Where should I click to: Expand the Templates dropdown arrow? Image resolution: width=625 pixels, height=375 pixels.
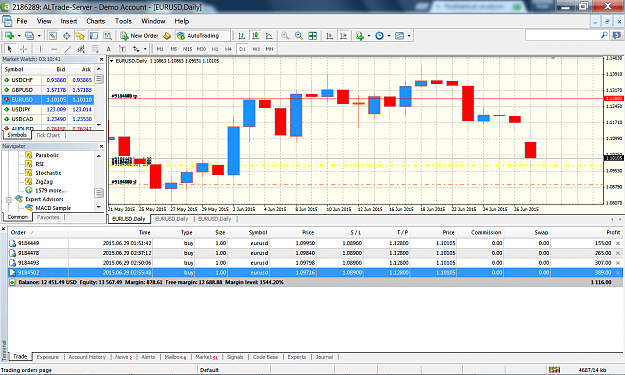(409, 36)
